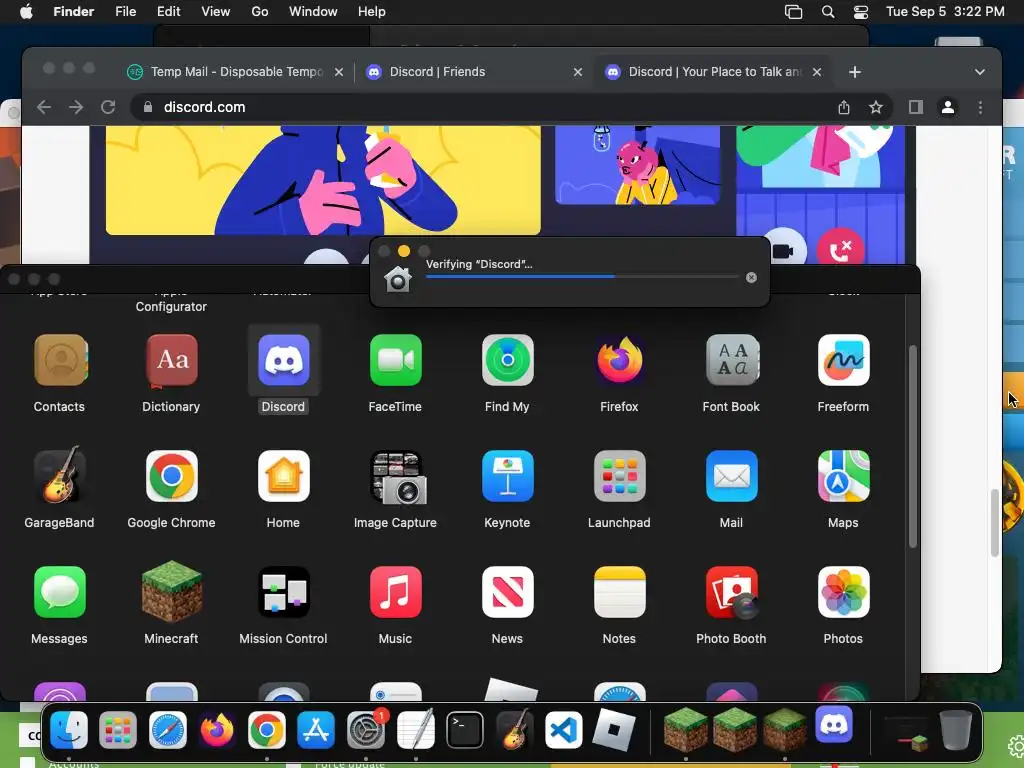This screenshot has height=768, width=1024.
Task: Click the Verifying Discord progress bar
Action: 582,277
